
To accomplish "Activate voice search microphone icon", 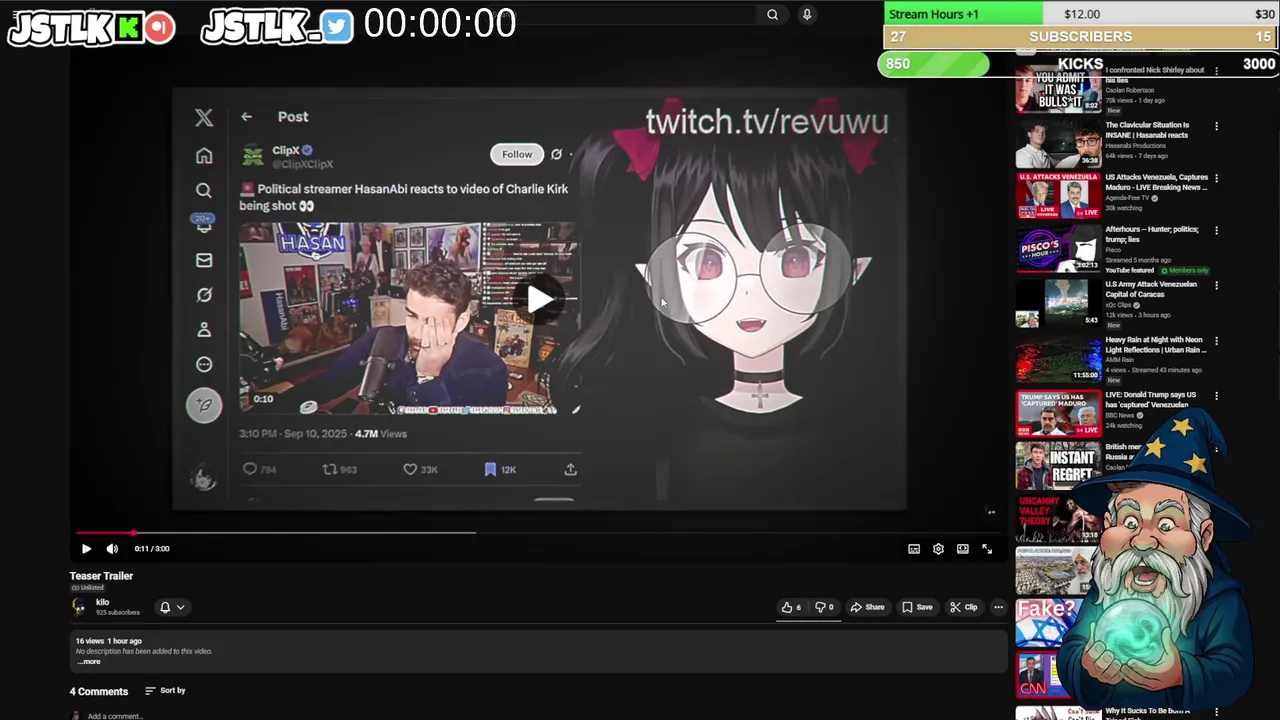I will 807,14.
